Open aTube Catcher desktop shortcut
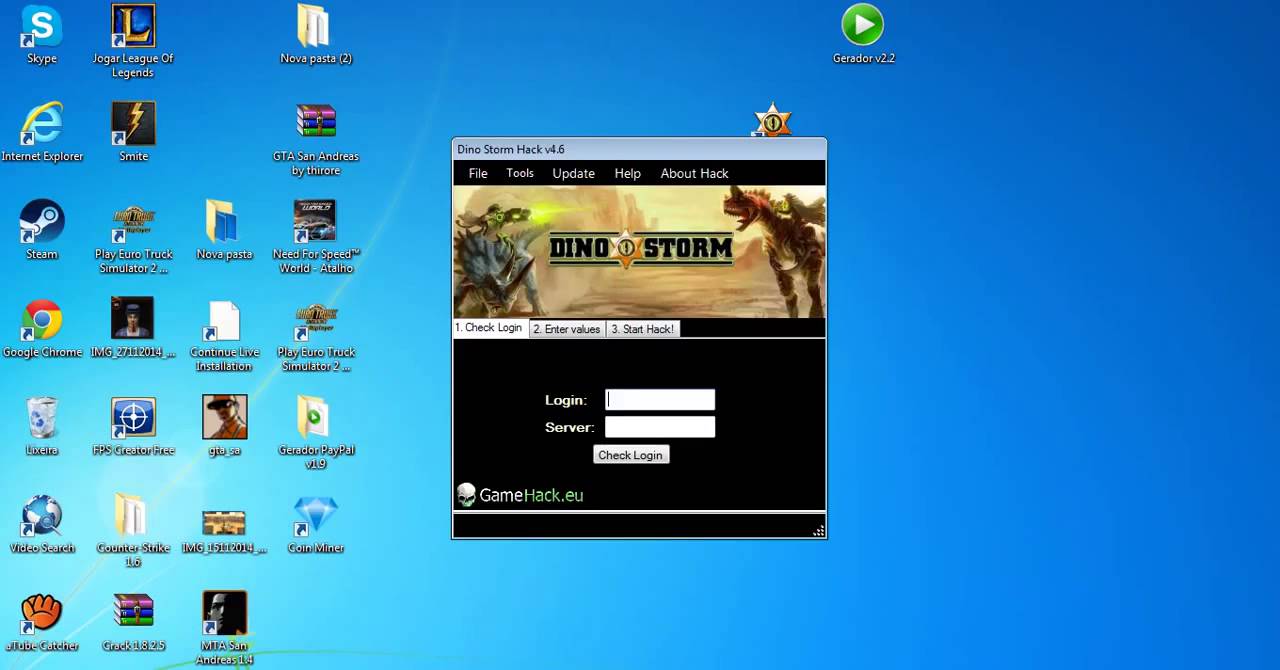 click(42, 622)
